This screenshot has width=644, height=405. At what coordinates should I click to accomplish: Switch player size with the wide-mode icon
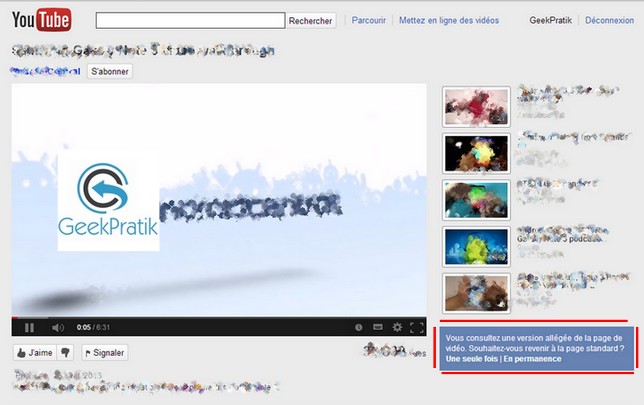(x=378, y=327)
